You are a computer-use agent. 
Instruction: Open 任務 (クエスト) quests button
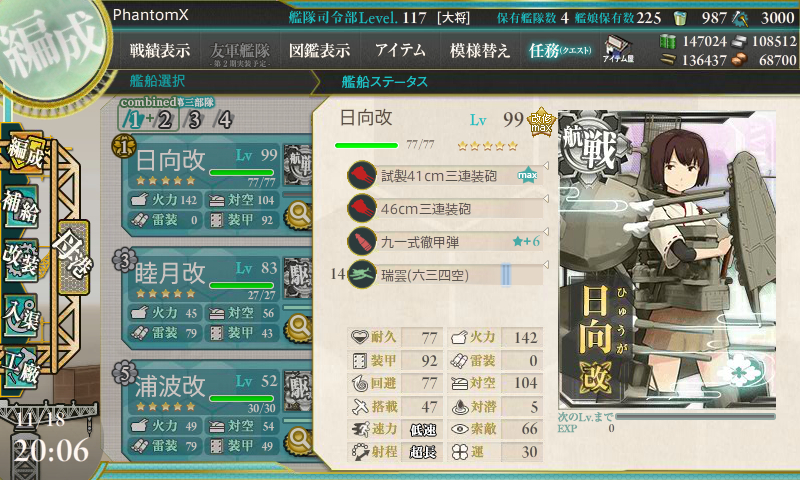coord(560,50)
